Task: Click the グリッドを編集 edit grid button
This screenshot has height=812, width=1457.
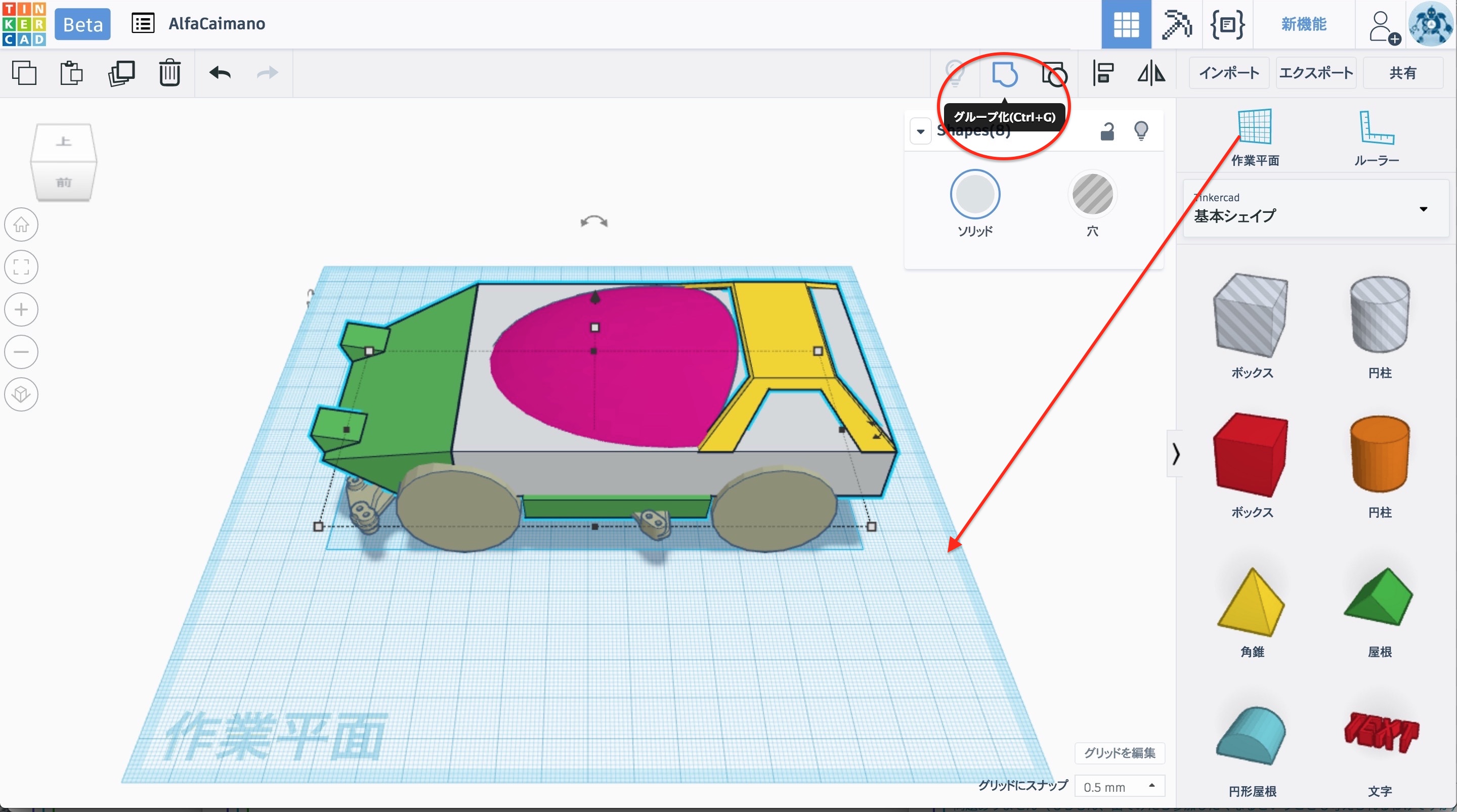Action: tap(1120, 753)
